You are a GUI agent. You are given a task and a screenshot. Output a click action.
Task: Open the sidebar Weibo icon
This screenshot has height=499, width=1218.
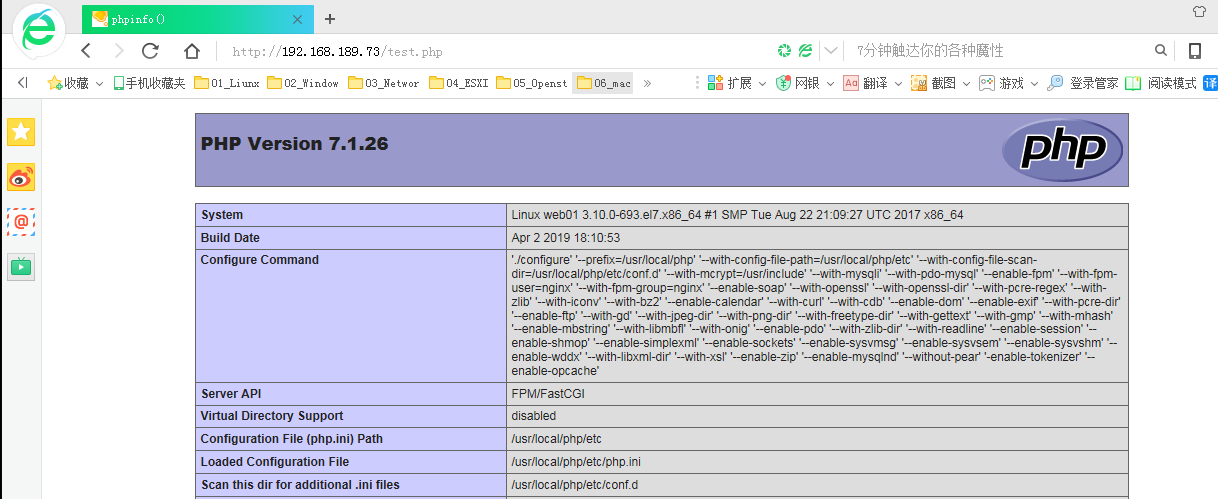click(21, 177)
